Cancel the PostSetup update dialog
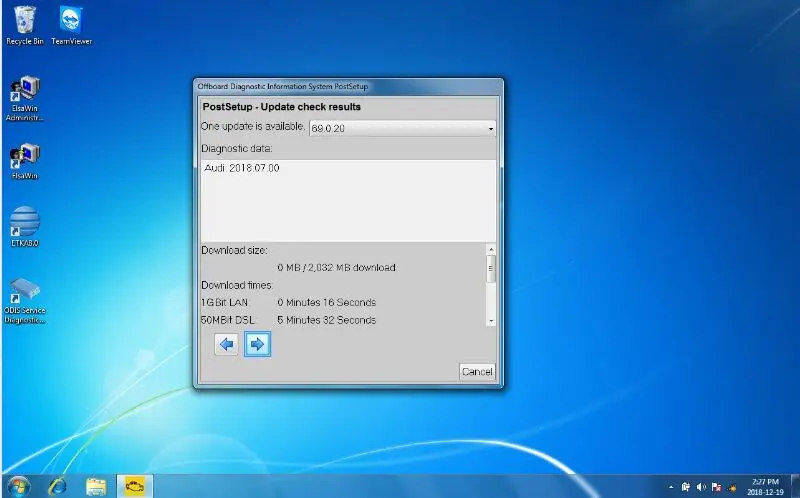 [477, 371]
